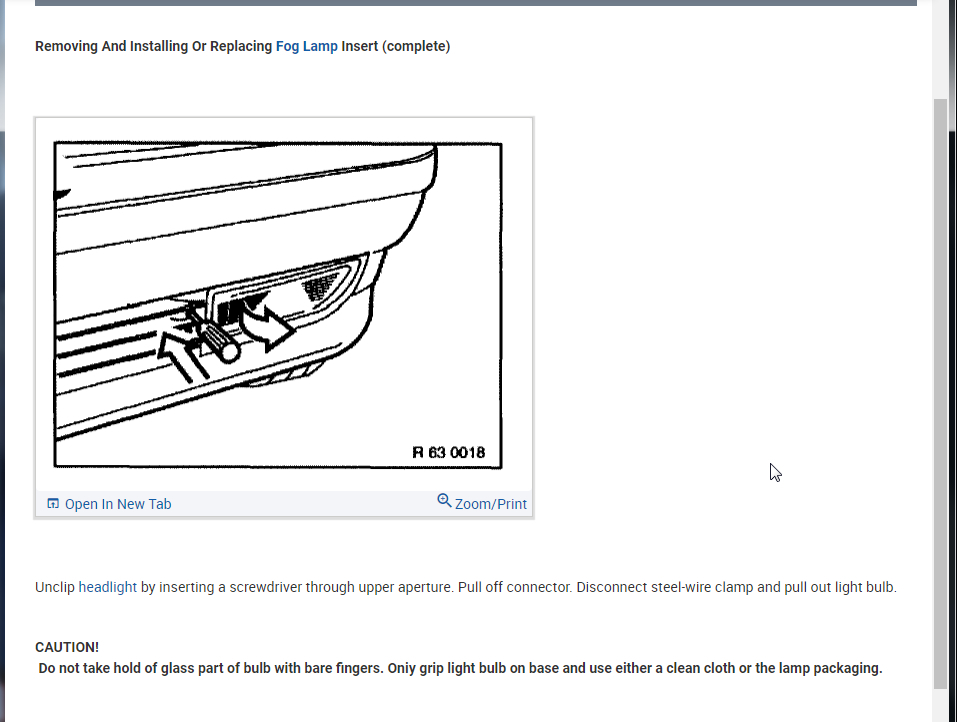Click the text 'Removing And Installing Or Replacing'
This screenshot has height=722, width=957.
click(153, 46)
